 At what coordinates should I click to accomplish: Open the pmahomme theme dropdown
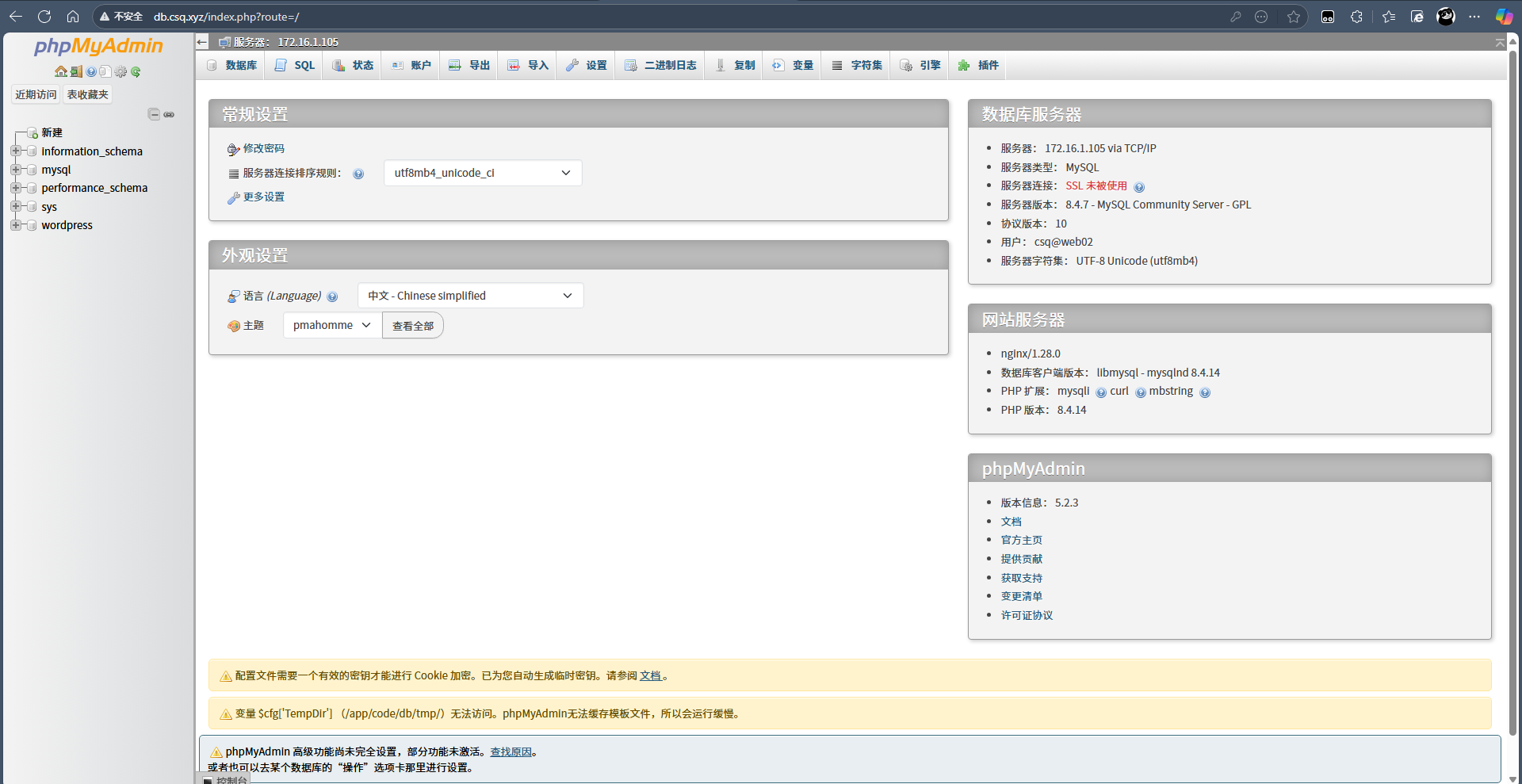pos(332,325)
